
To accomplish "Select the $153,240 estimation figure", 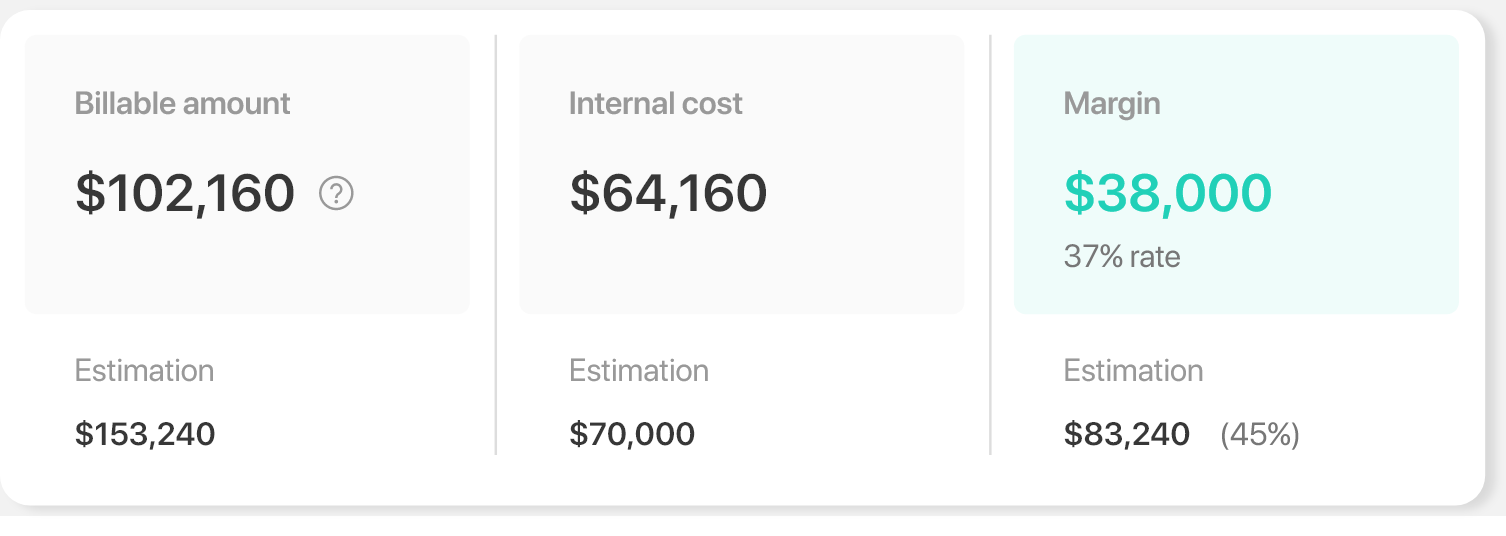I will coord(145,434).
